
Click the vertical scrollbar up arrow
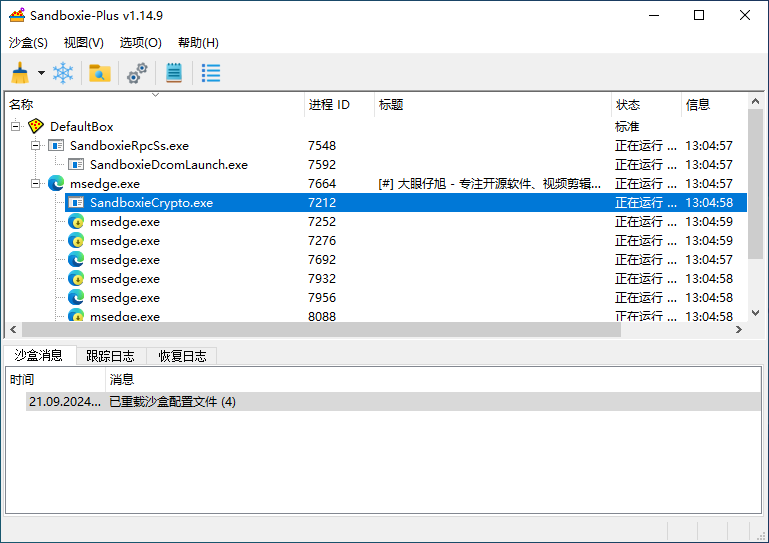click(755, 101)
